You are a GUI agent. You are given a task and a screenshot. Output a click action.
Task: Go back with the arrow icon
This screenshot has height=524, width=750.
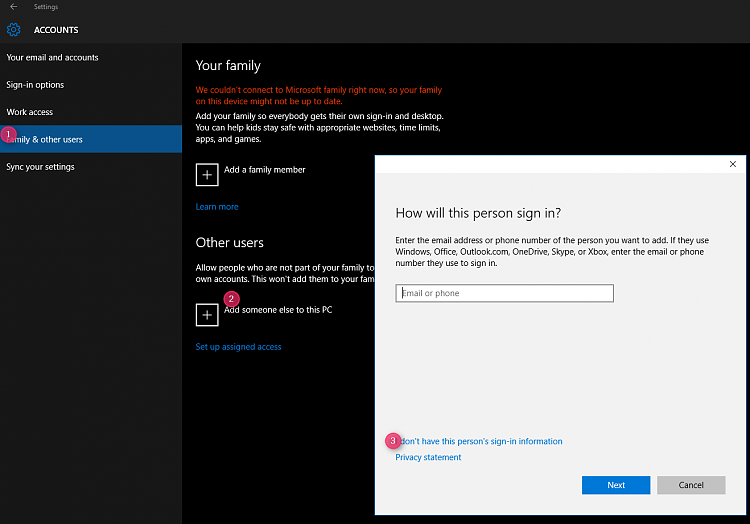(13, 7)
